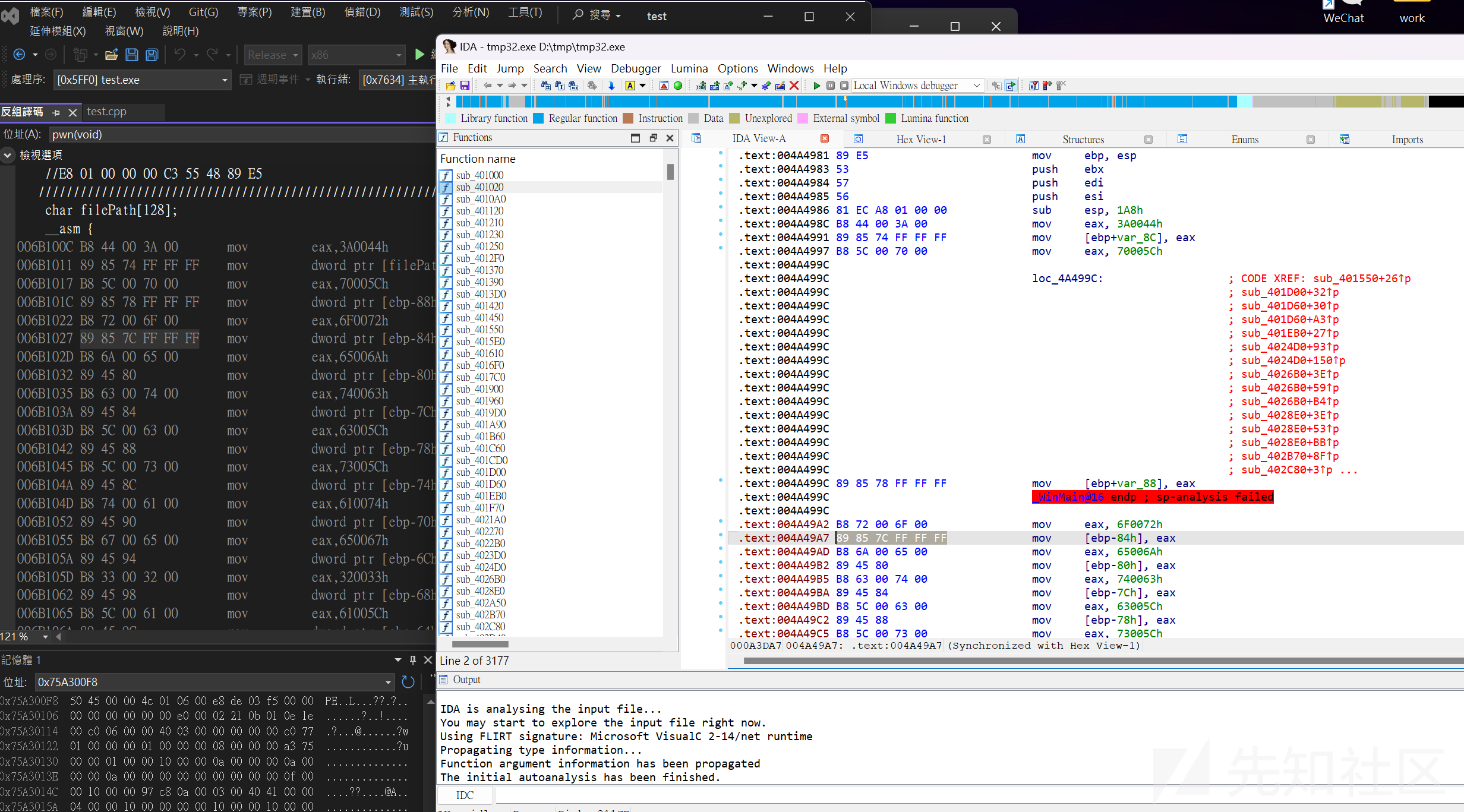Screen dimensions: 1464x812
Task: Click first binoculars search icon in IDA
Action: 545,86
